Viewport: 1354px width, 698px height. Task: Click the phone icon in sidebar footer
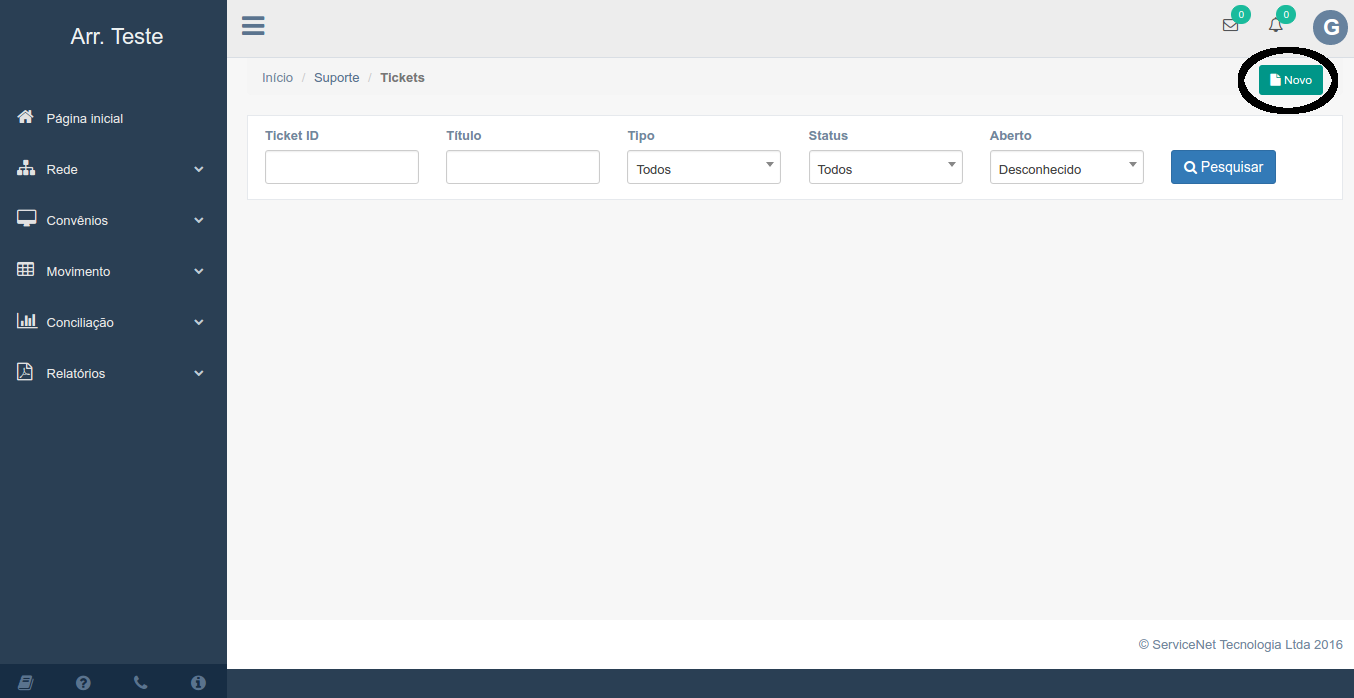140,683
